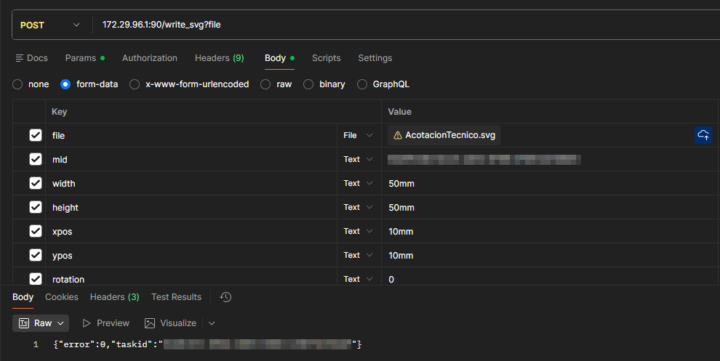The height and width of the screenshot is (361, 720).
Task: Open the Text type dropdown for ypos
Action: [x=358, y=254]
